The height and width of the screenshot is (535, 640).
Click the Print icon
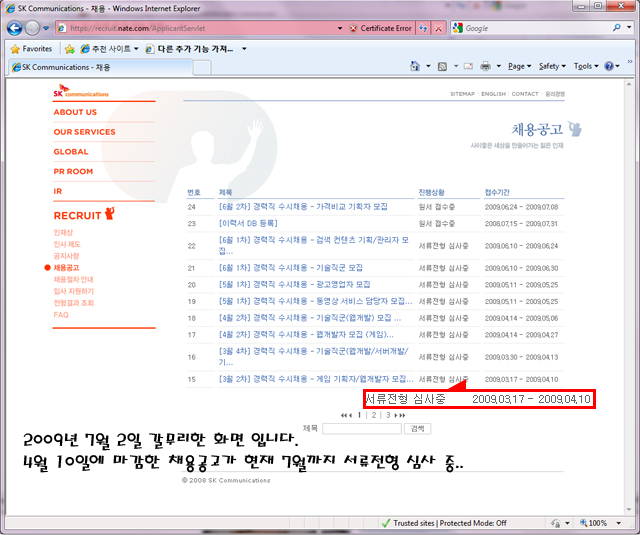click(485, 66)
